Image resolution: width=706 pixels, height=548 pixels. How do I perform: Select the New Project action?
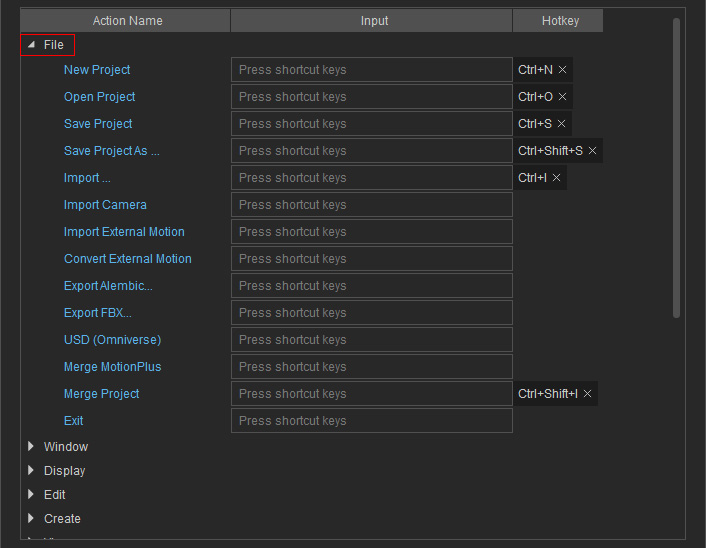click(97, 70)
